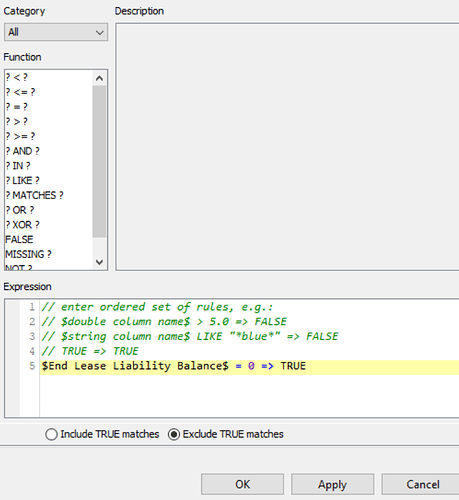
Task: Select the Include TRUE matches option
Action: pos(102,434)
